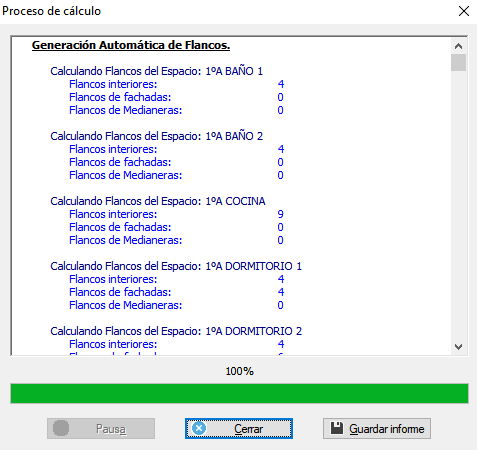Click the vertical scrollbar thumb
This screenshot has width=477, height=450.
coord(458,62)
